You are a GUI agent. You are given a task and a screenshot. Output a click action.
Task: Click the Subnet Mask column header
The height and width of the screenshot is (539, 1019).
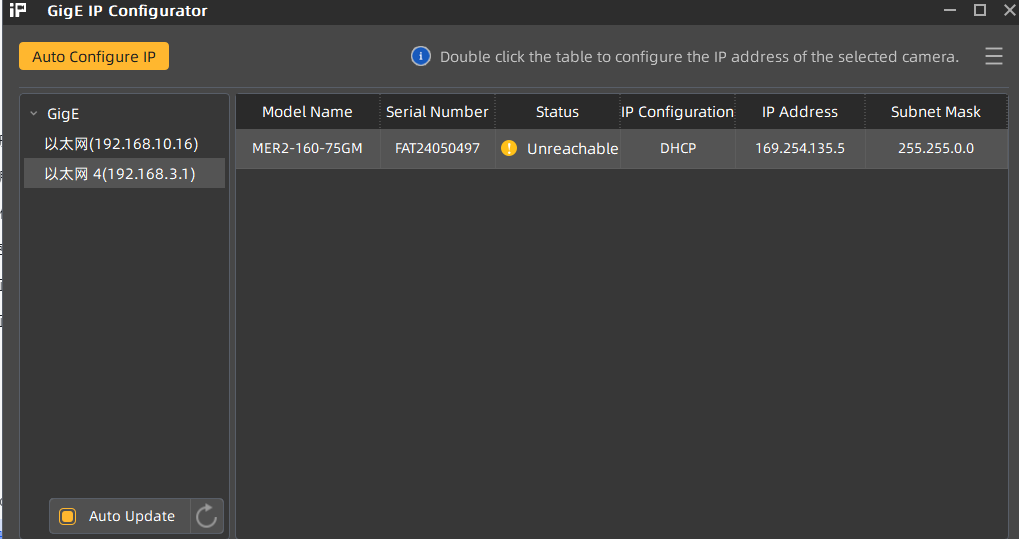coord(936,112)
